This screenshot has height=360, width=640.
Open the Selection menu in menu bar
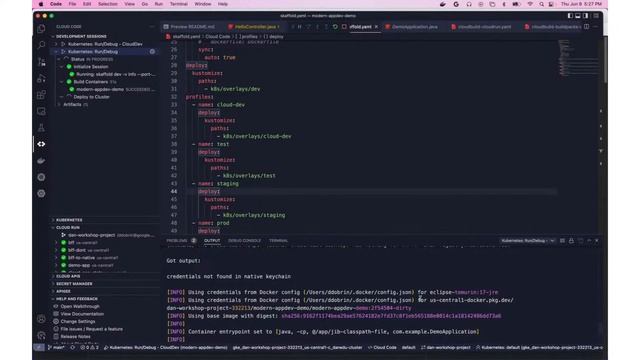108,4
